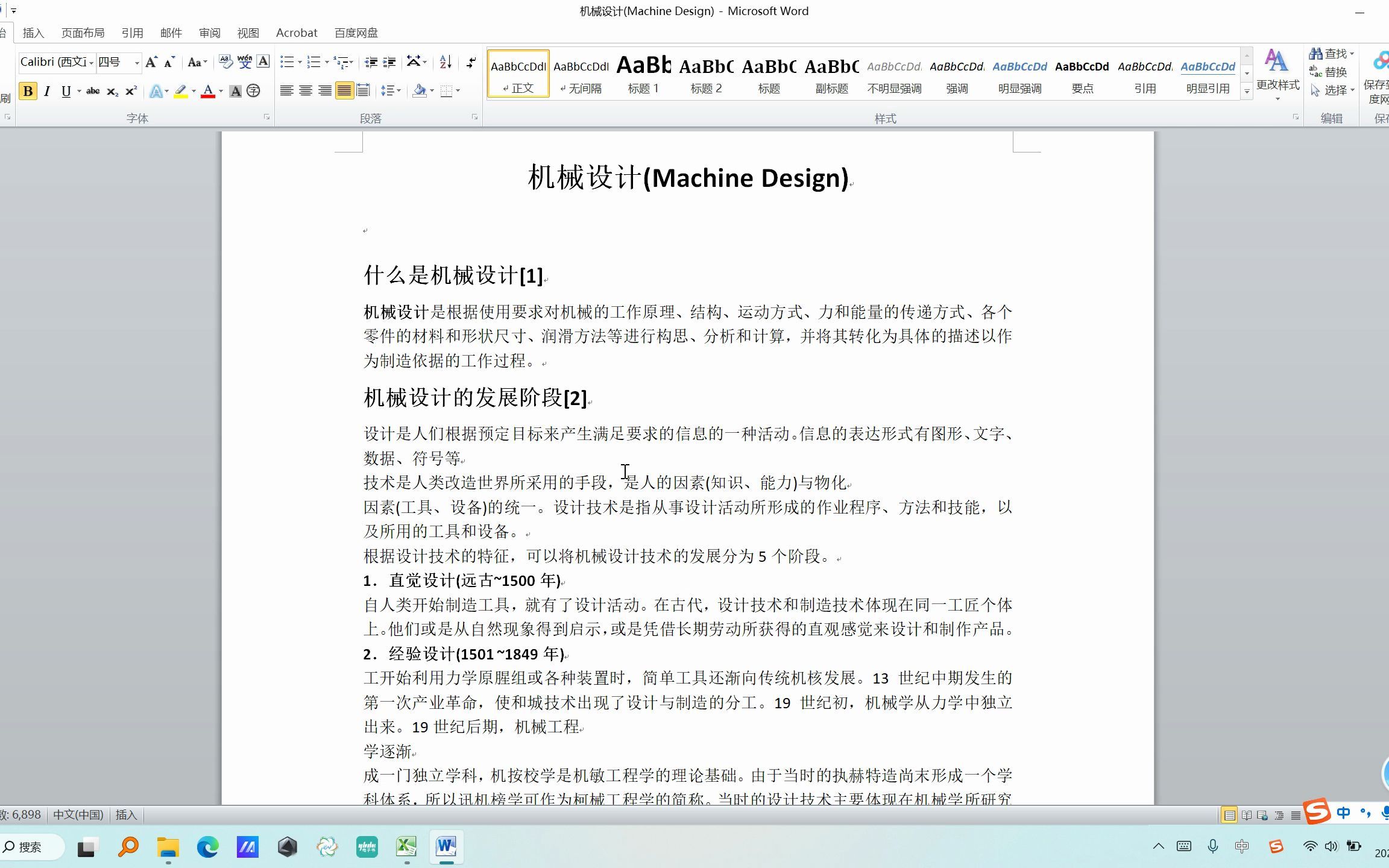Apply strikethrough formatting to text
Viewport: 1389px width, 868px height.
click(x=93, y=91)
